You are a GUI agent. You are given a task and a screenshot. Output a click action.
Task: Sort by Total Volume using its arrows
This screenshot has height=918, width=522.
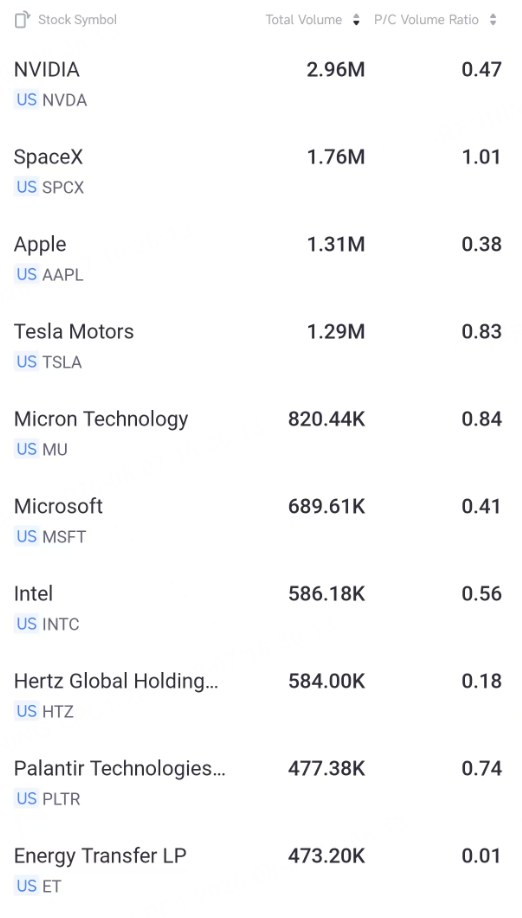tap(356, 20)
